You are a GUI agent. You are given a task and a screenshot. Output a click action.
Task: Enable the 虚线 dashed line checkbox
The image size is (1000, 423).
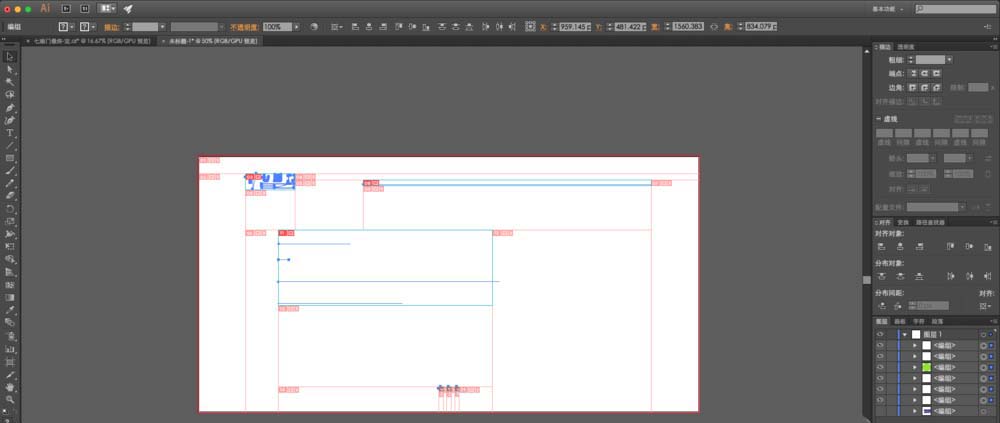pos(879,118)
